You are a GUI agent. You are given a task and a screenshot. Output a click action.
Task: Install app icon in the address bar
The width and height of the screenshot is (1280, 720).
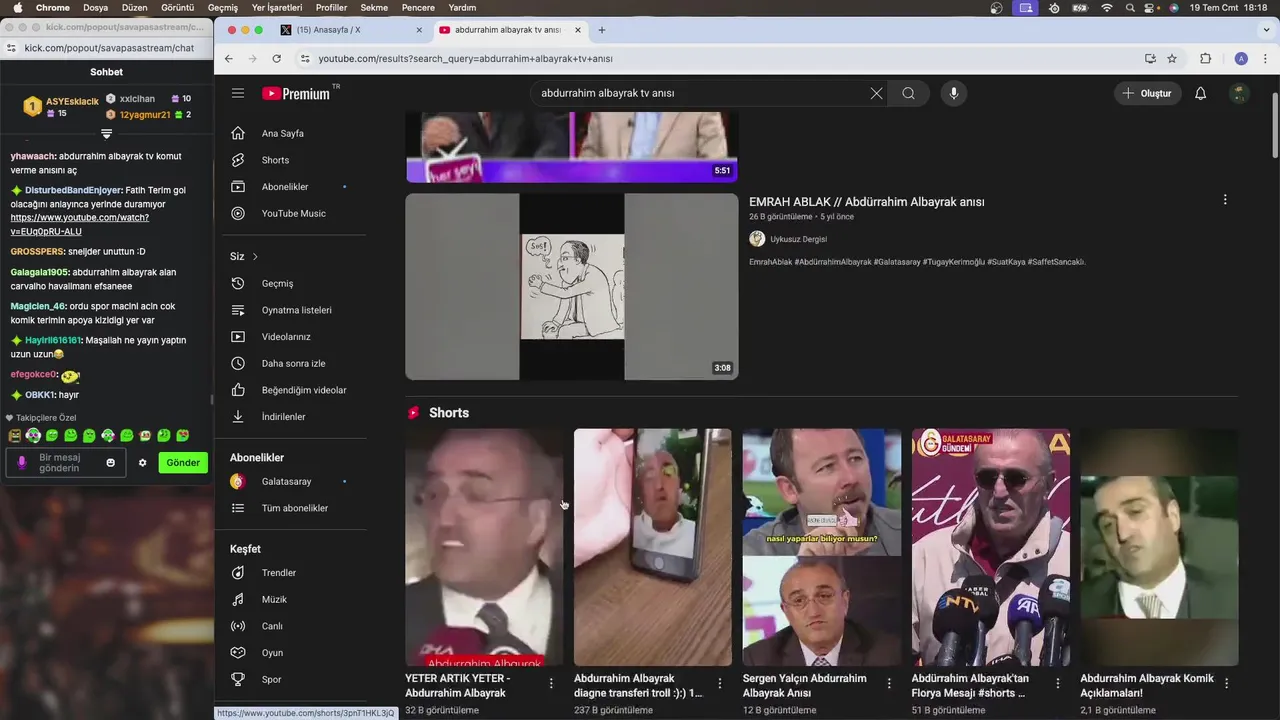1150,59
